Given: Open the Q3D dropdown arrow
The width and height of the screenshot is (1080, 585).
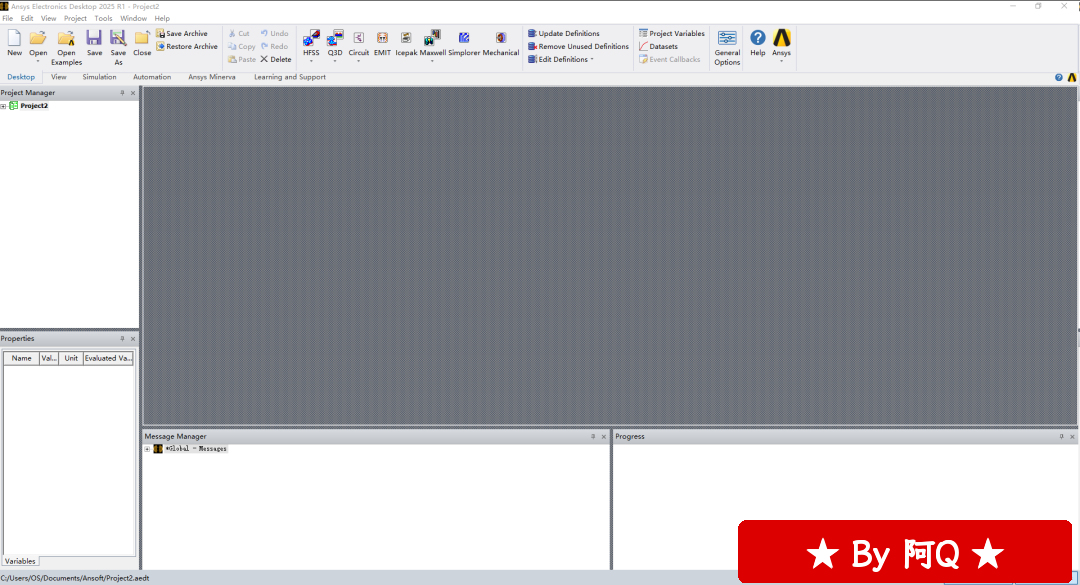Looking at the screenshot, I should click(x=335, y=61).
